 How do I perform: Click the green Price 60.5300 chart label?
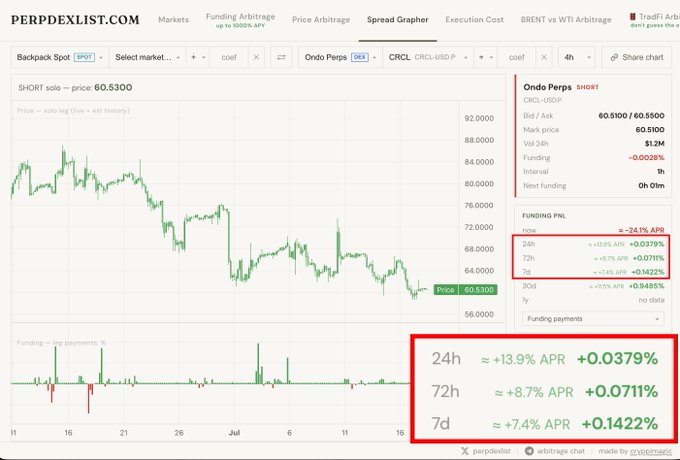(465, 290)
